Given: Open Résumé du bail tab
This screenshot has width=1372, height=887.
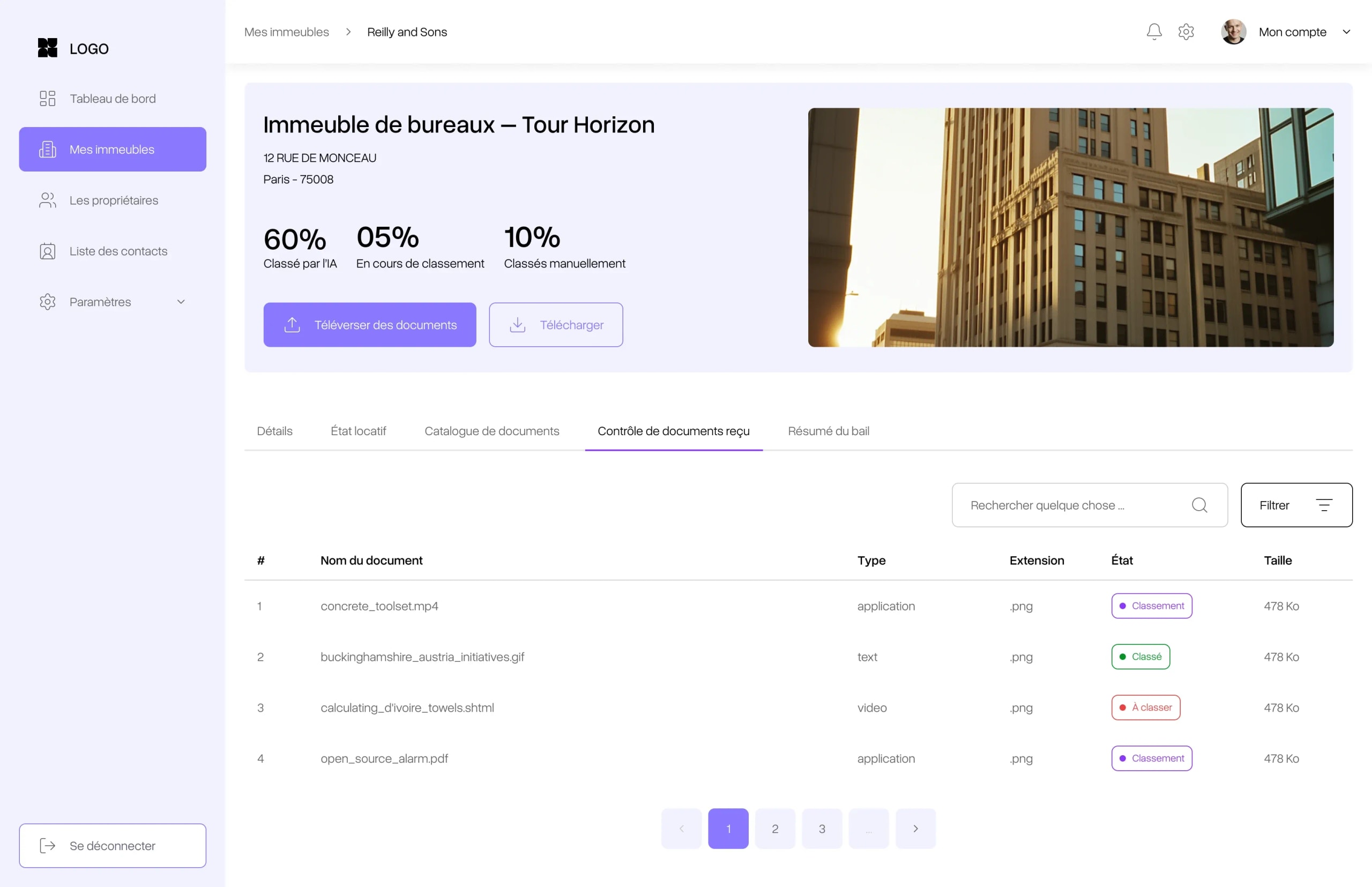Looking at the screenshot, I should click(828, 431).
